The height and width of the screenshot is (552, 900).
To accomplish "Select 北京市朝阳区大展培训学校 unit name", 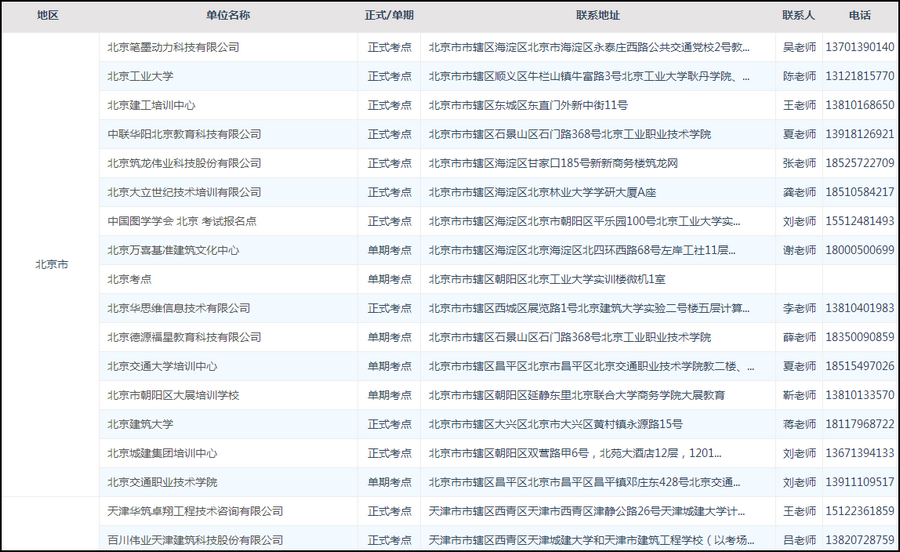I will point(173,395).
